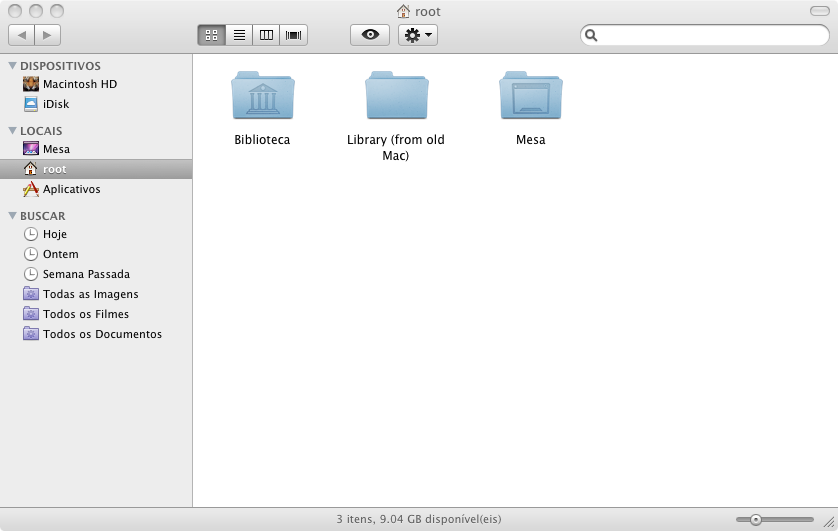
Task: Select the Library (from old Mac) folder icon
Action: pyautogui.click(x=397, y=95)
